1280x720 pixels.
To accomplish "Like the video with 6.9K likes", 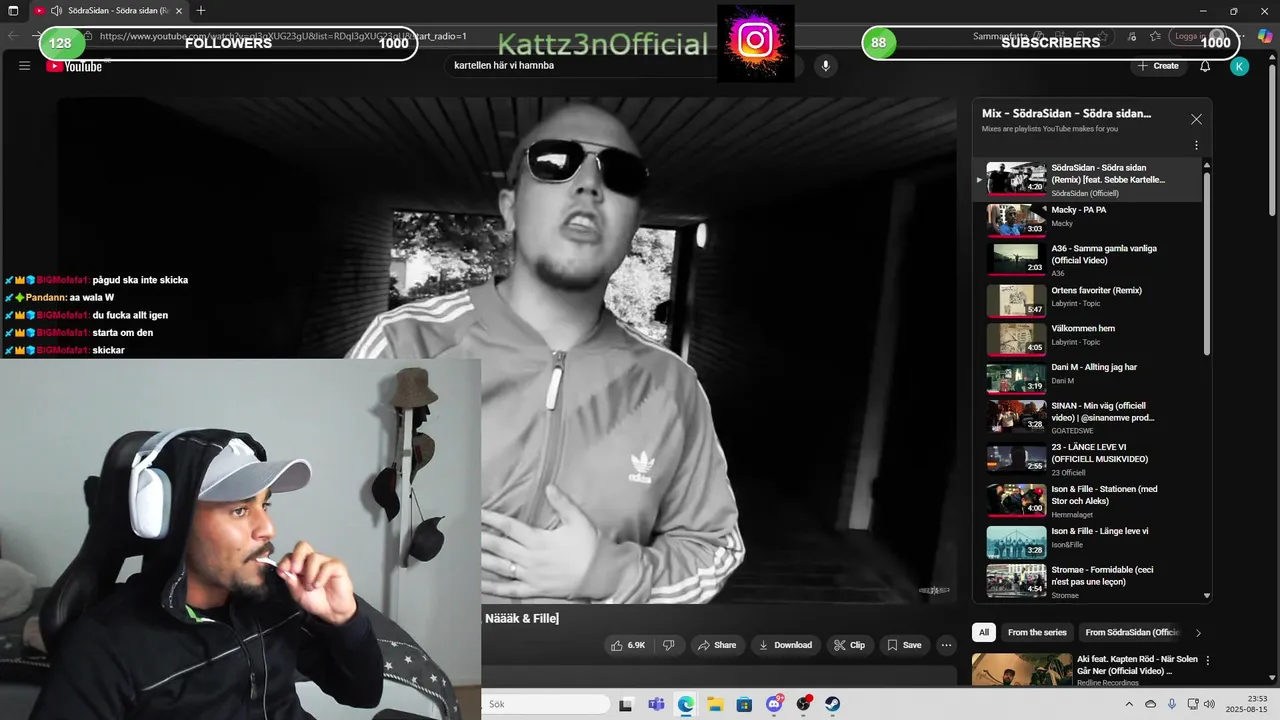I will (628, 645).
